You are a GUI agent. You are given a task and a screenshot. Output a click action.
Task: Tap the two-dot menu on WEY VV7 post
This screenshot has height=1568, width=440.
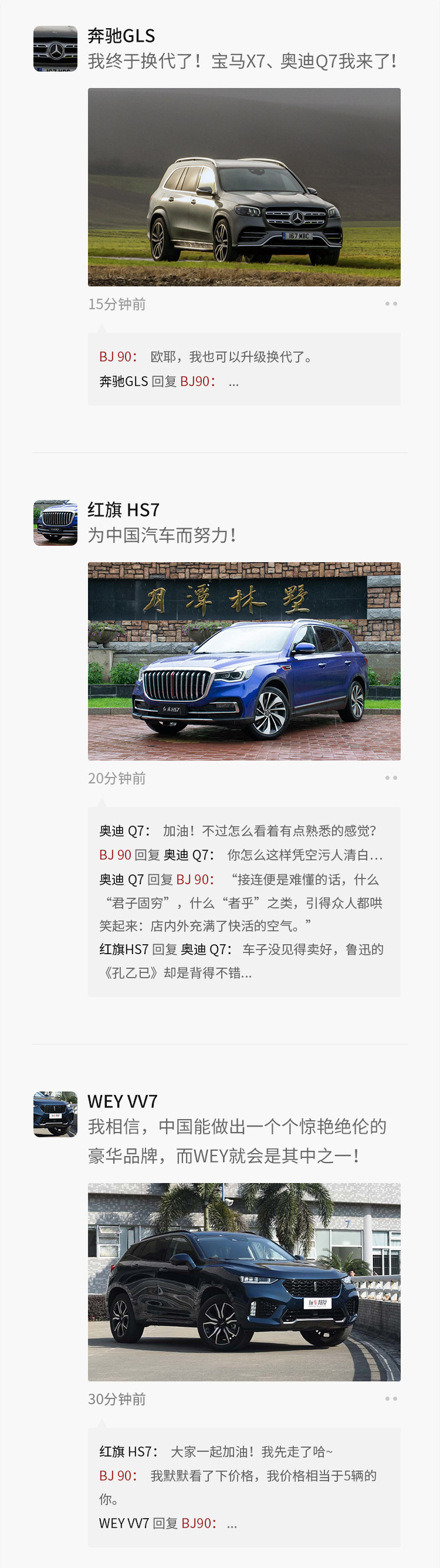click(x=391, y=1398)
